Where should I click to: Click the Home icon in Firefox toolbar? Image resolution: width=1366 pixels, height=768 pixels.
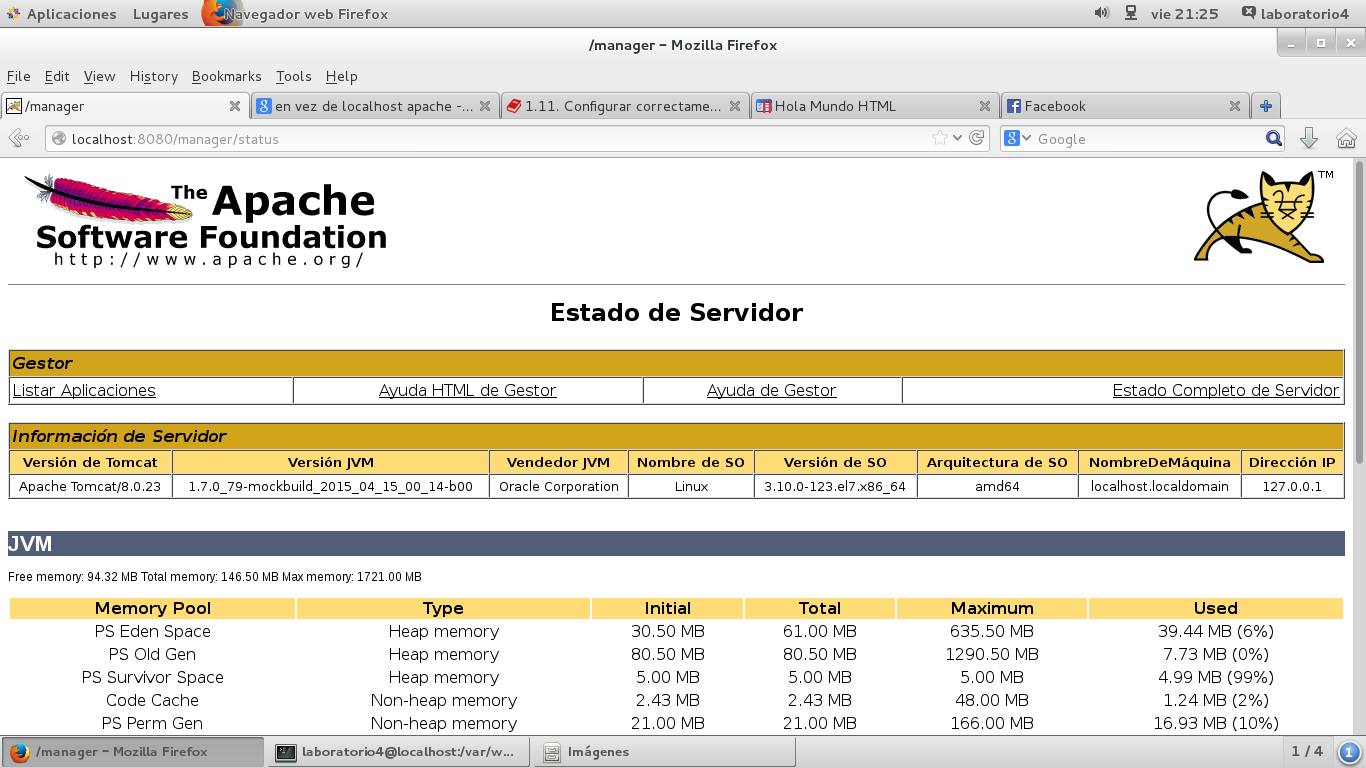(x=1345, y=138)
